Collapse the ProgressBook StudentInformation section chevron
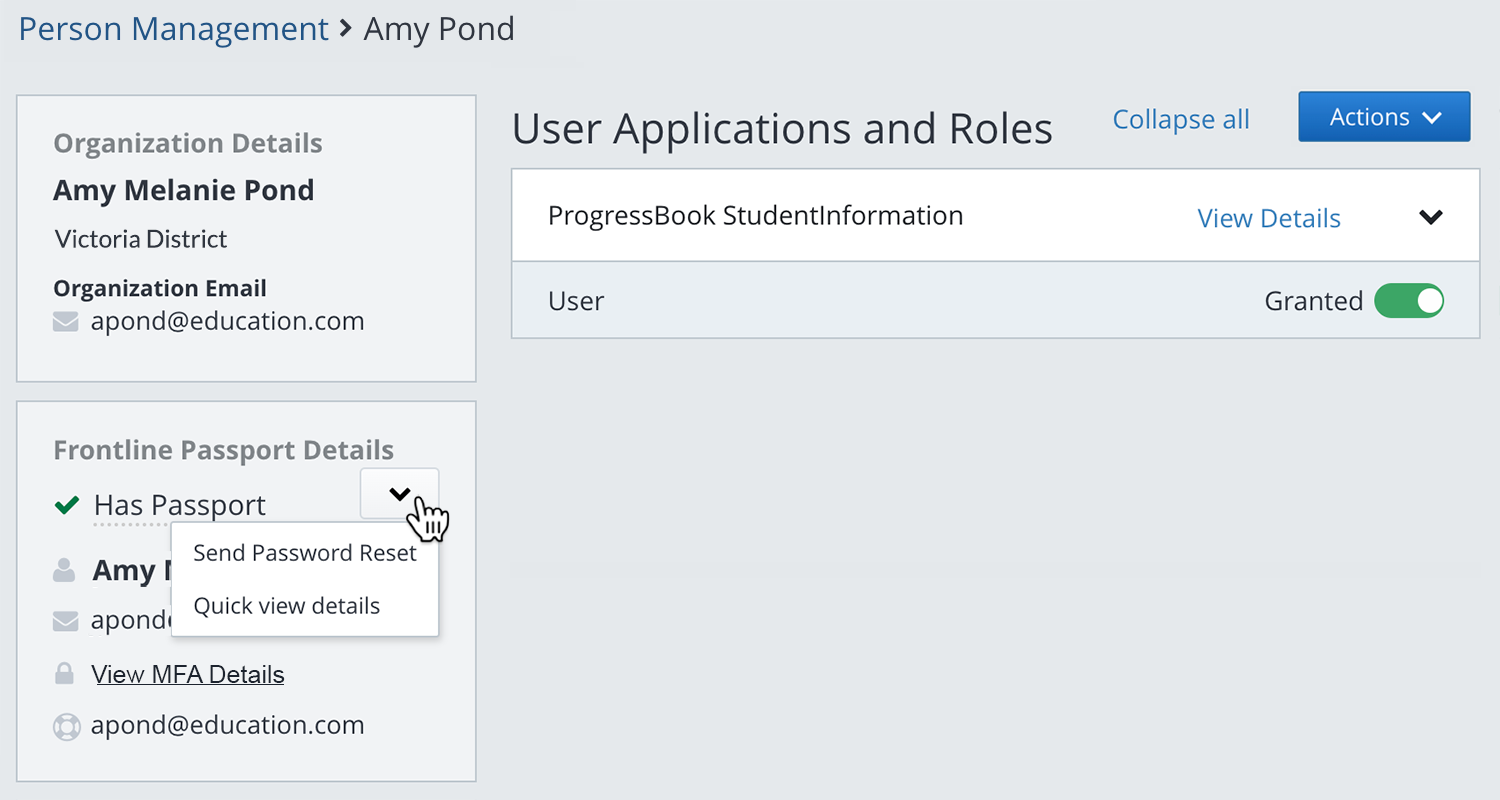 (1431, 217)
